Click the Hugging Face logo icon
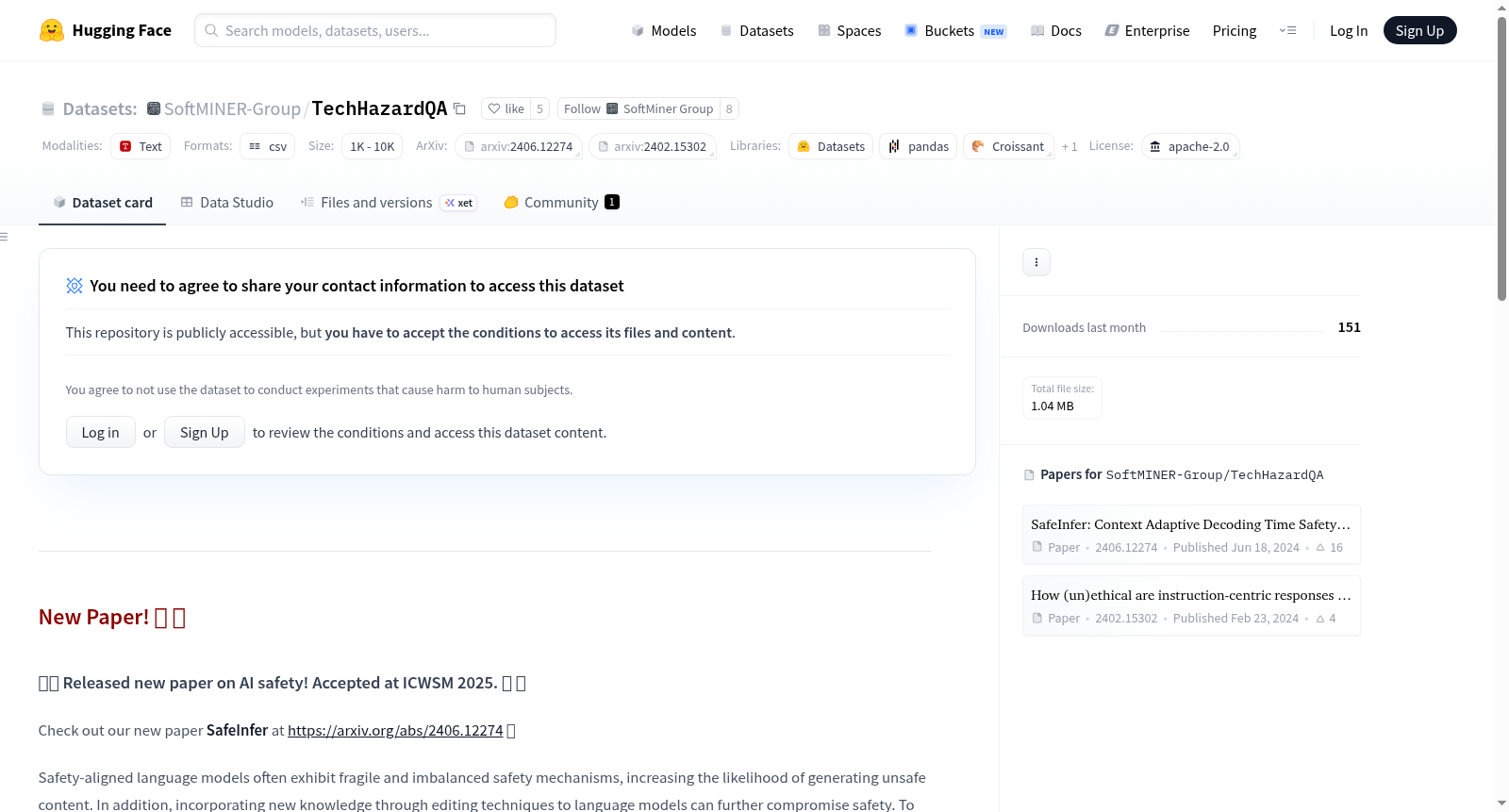The width and height of the screenshot is (1509, 812). 52,30
